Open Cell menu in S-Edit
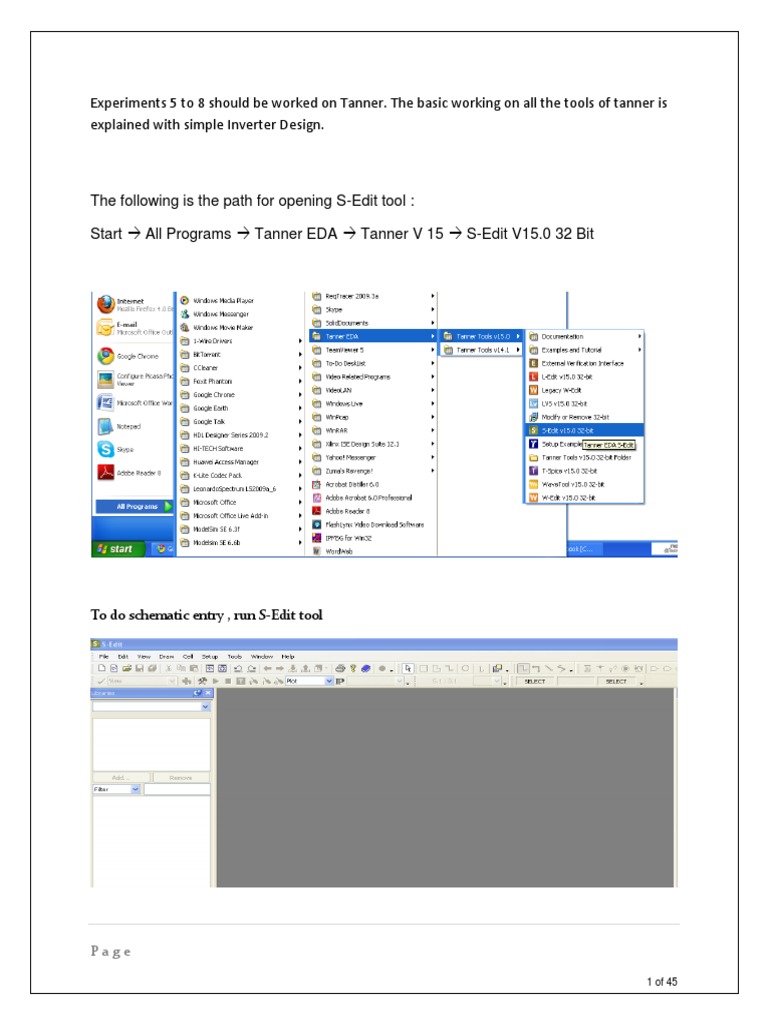The width and height of the screenshot is (768, 1024). pyautogui.click(x=188, y=656)
